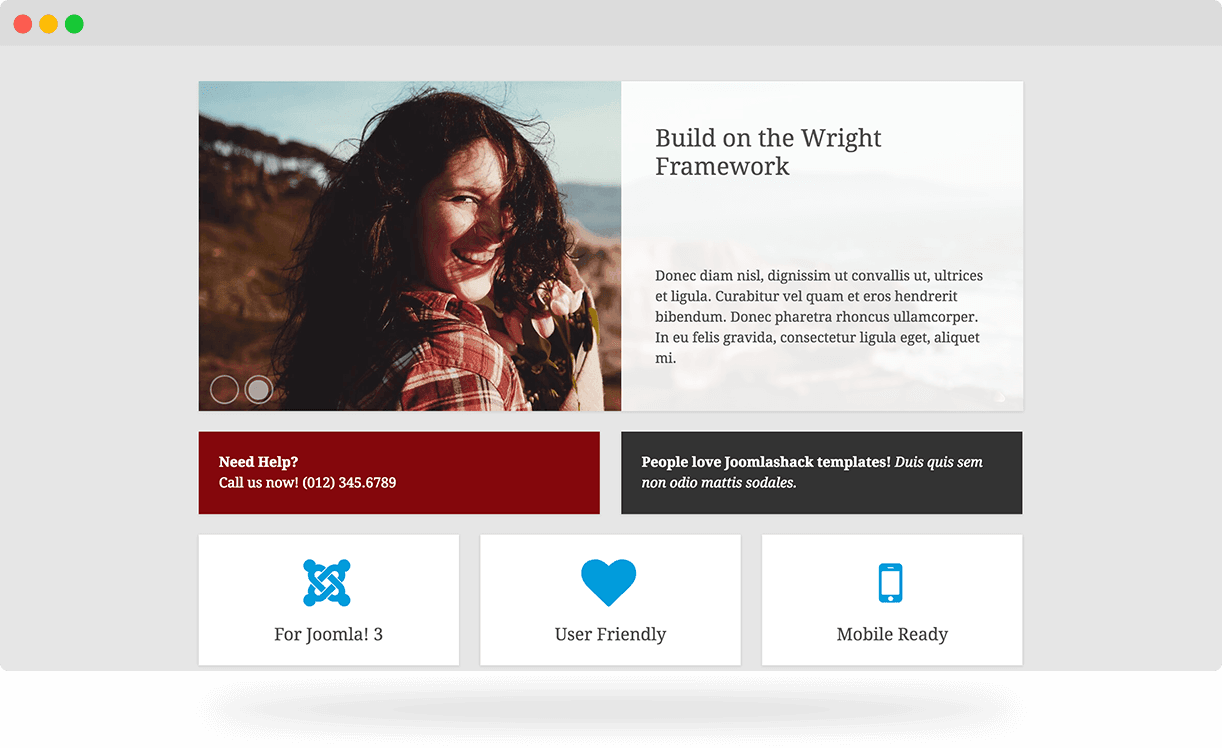Click the 'Mobile Ready' card title
The width and height of the screenshot is (1222, 748).
tap(892, 634)
